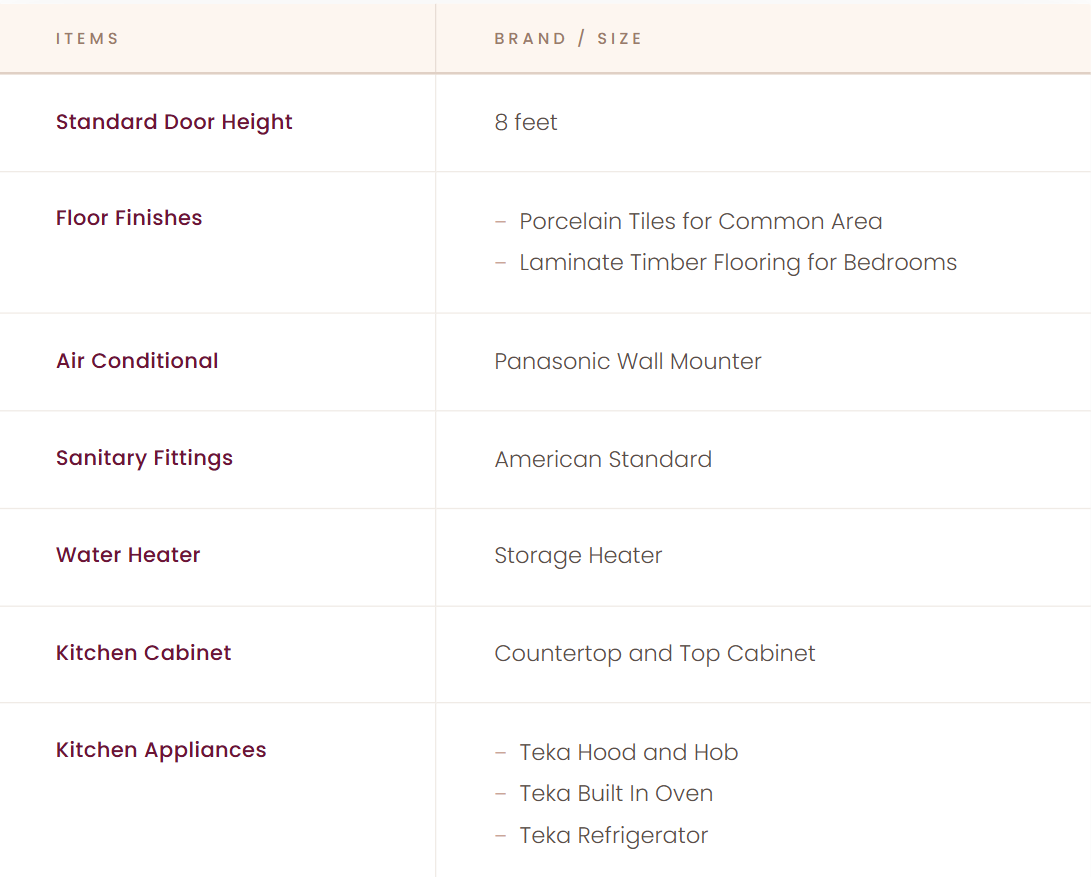Select the Sanitary Fittings label
Viewport: 1091px width, 877px height.
(x=144, y=458)
